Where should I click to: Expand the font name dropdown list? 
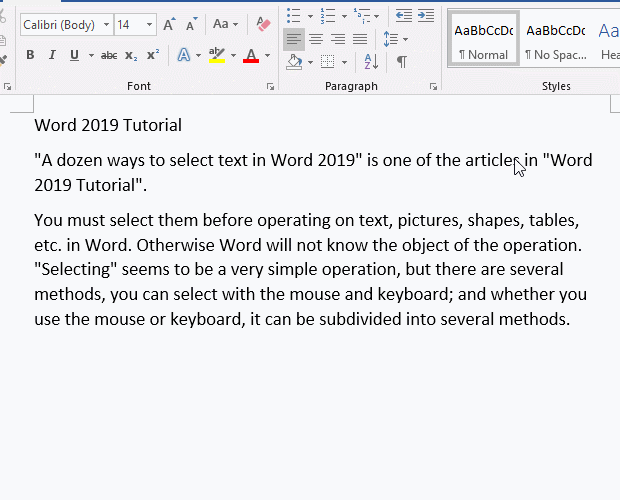point(107,25)
